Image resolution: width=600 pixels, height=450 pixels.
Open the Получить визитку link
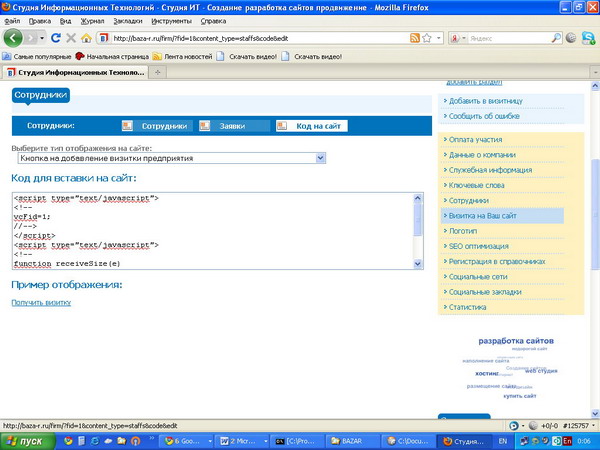click(x=41, y=302)
